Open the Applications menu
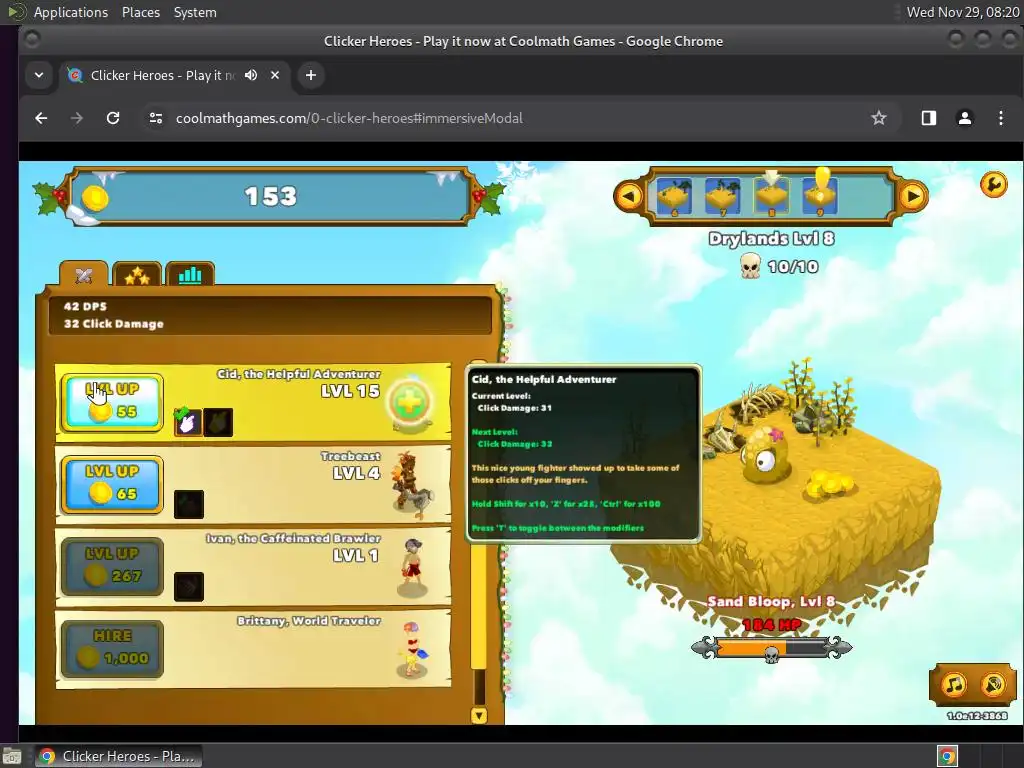This screenshot has width=1024, height=768. coord(71,12)
